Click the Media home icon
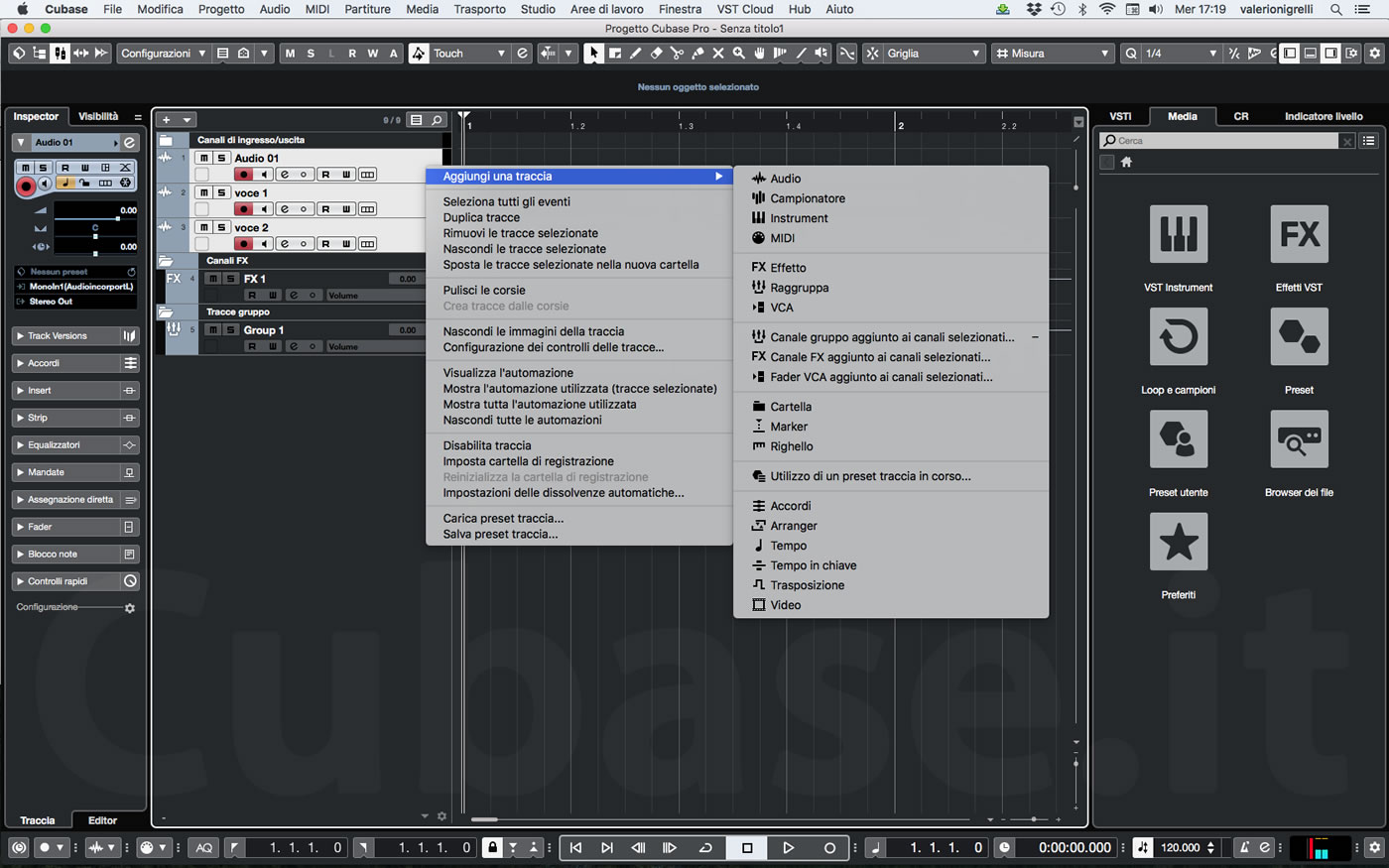 (1126, 163)
